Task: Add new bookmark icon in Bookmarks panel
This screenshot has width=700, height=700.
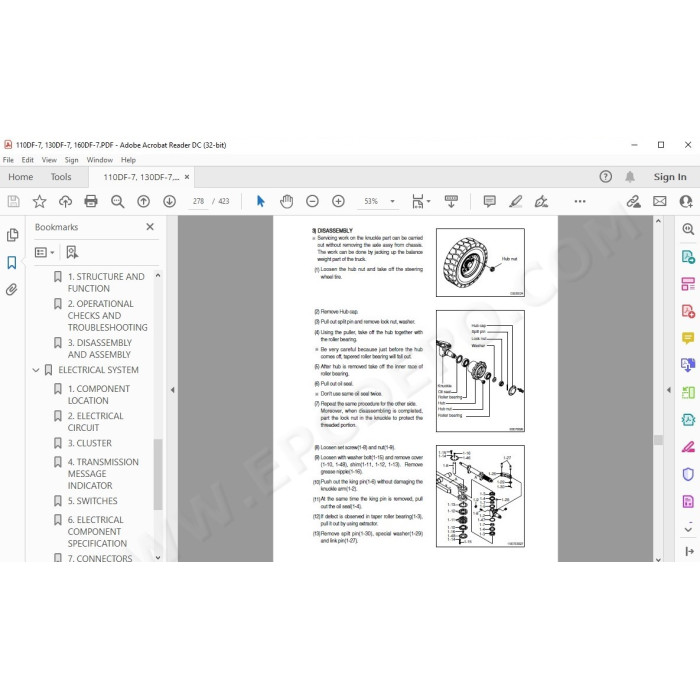Action: [x=72, y=253]
